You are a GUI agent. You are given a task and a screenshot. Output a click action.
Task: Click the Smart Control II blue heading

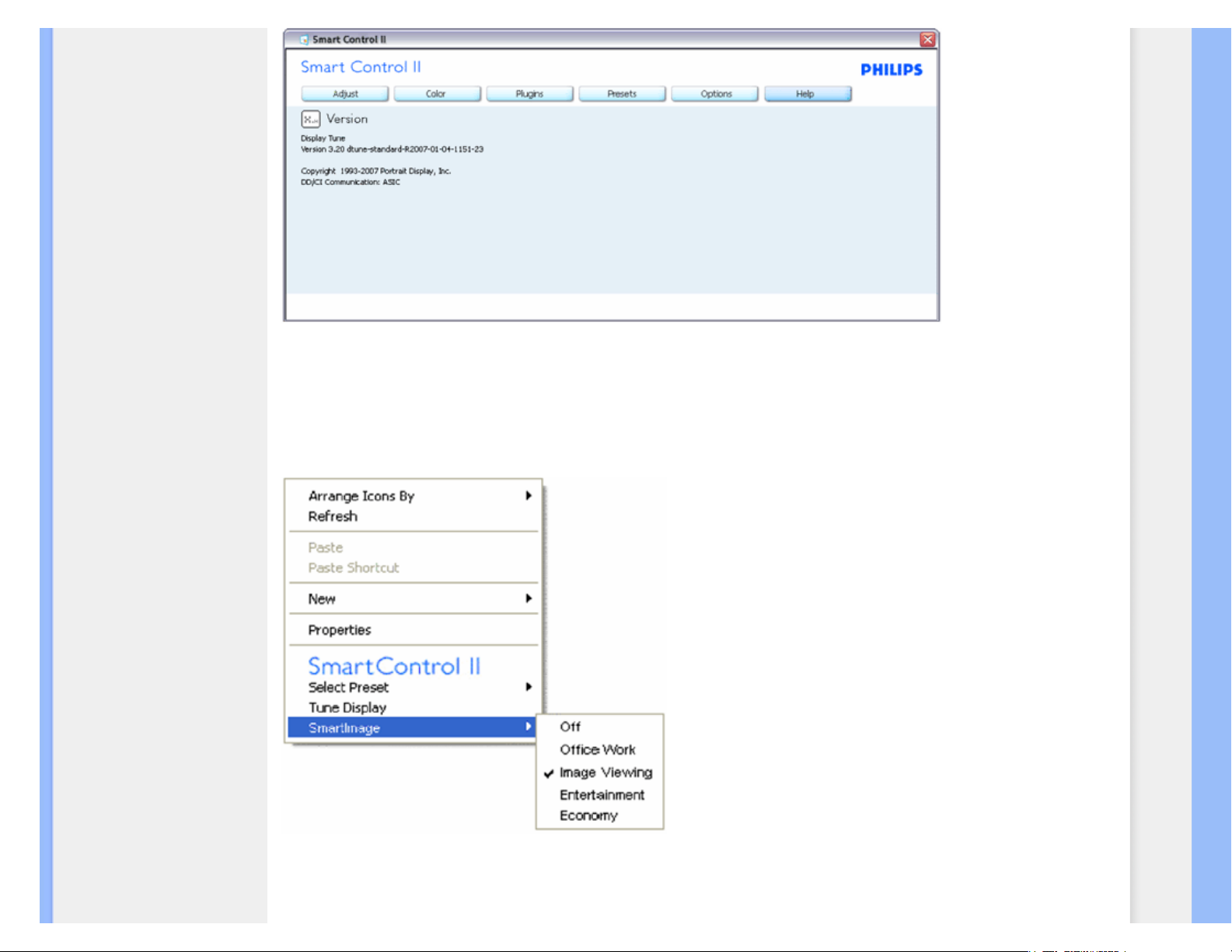361,67
